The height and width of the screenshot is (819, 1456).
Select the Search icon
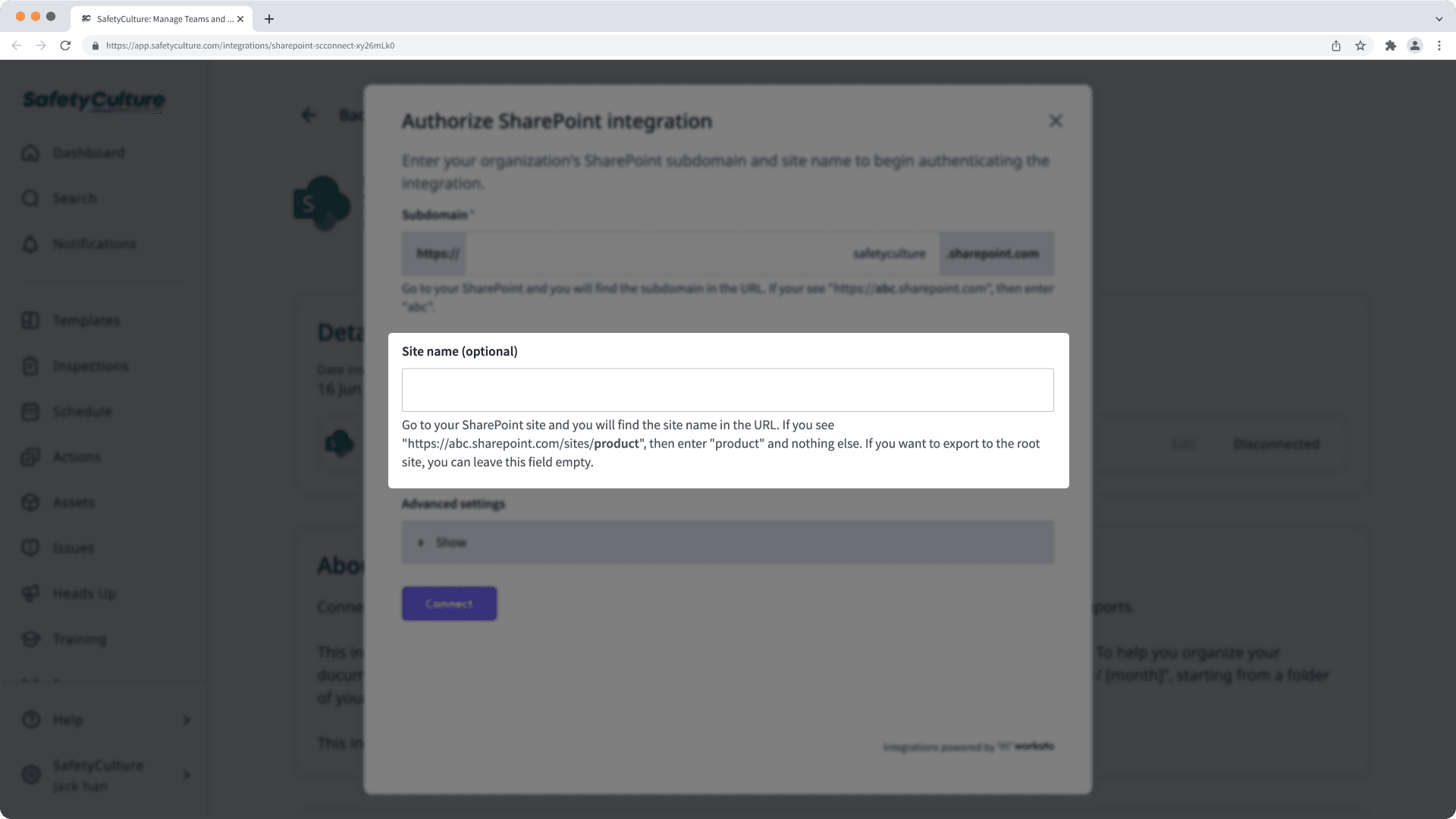pos(74,198)
